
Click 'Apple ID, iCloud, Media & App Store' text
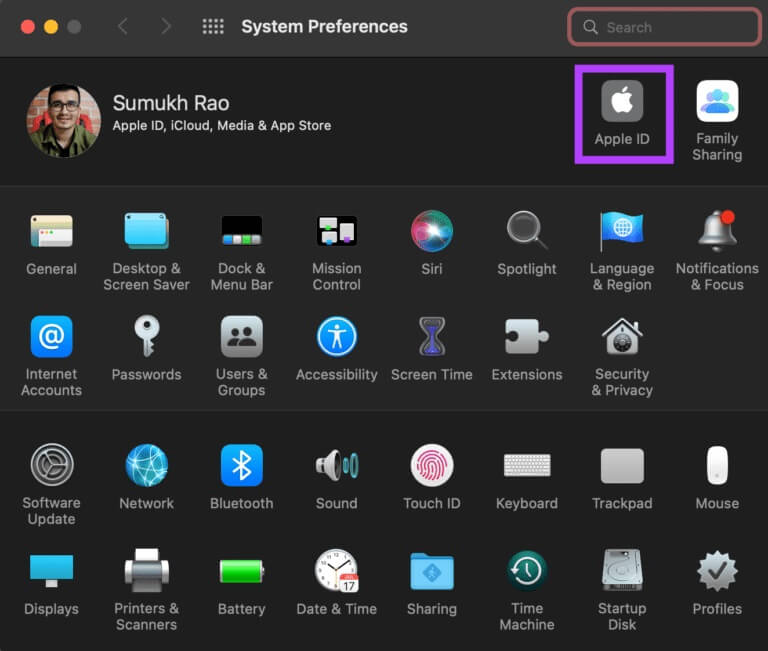pyautogui.click(x=222, y=126)
